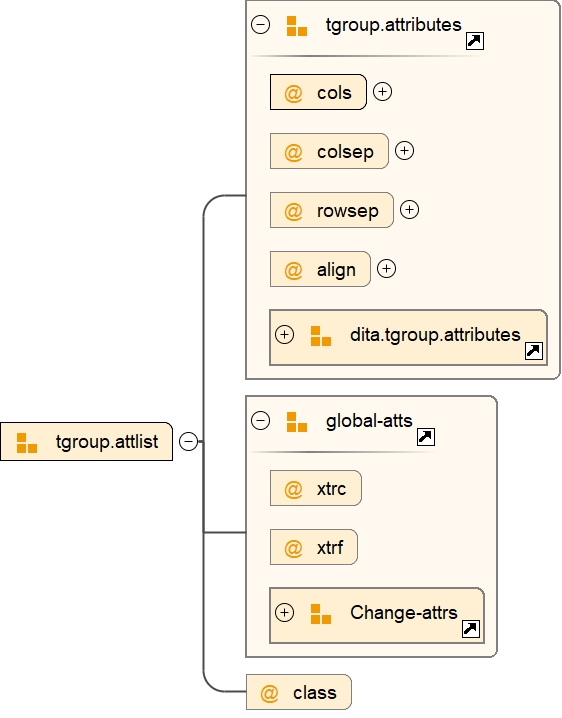Select the align attribute label
Image resolution: width=562 pixels, height=718 pixels.
coord(336,270)
